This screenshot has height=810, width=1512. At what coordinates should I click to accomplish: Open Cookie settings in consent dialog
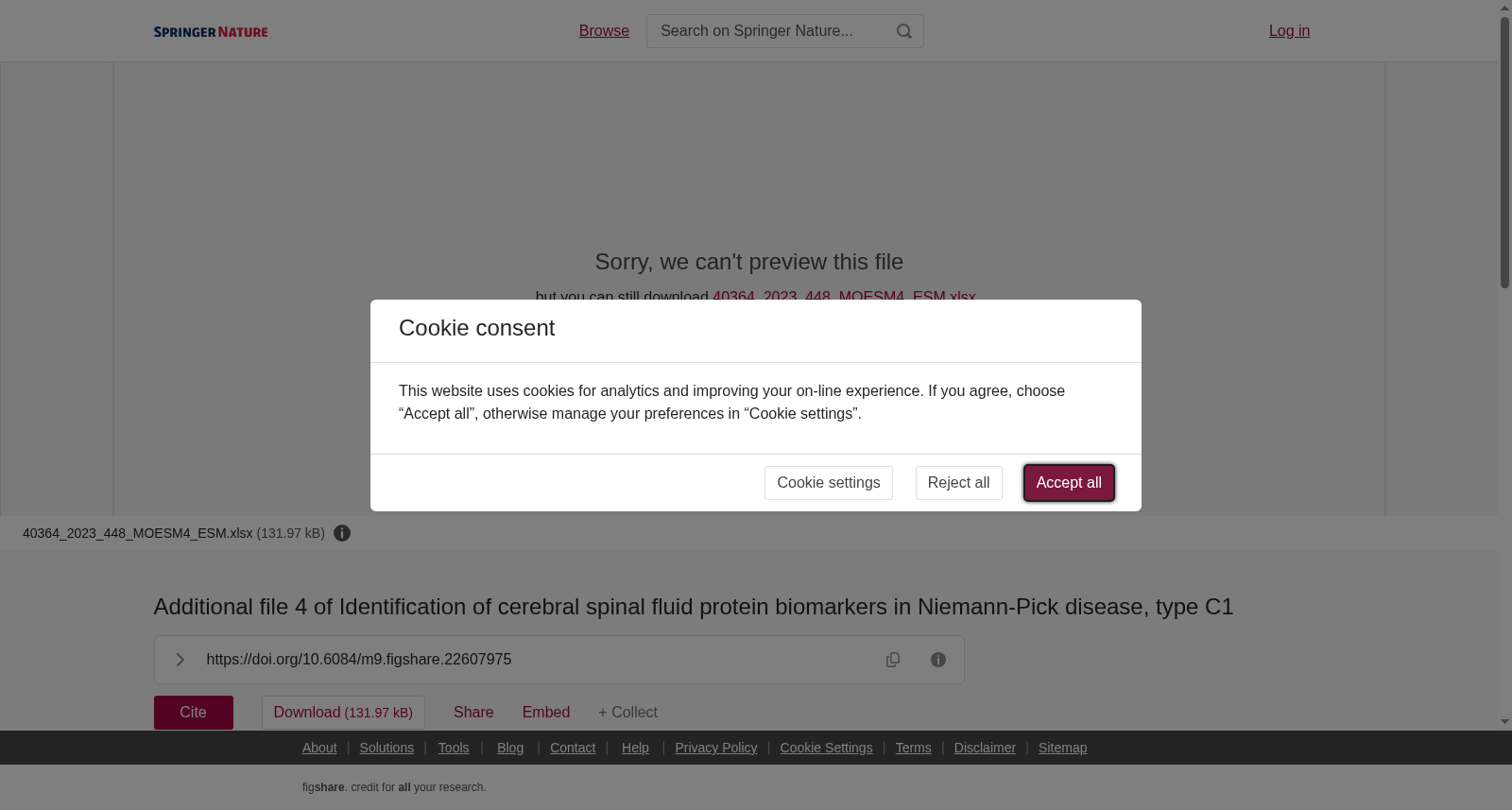click(x=829, y=483)
